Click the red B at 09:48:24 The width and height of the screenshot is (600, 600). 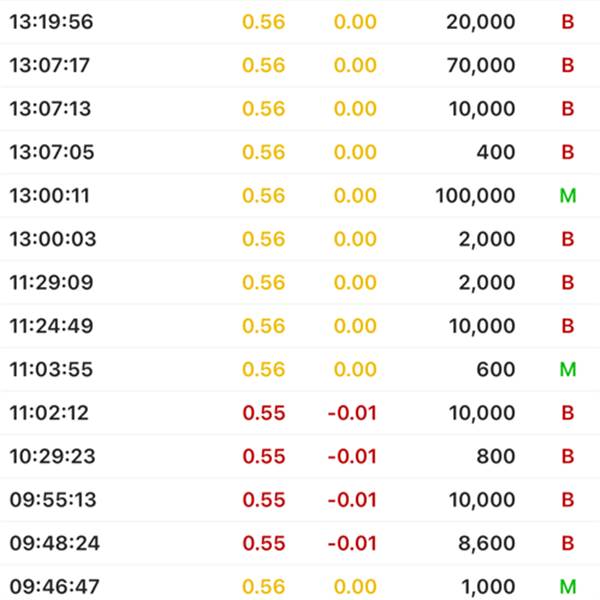tap(568, 543)
